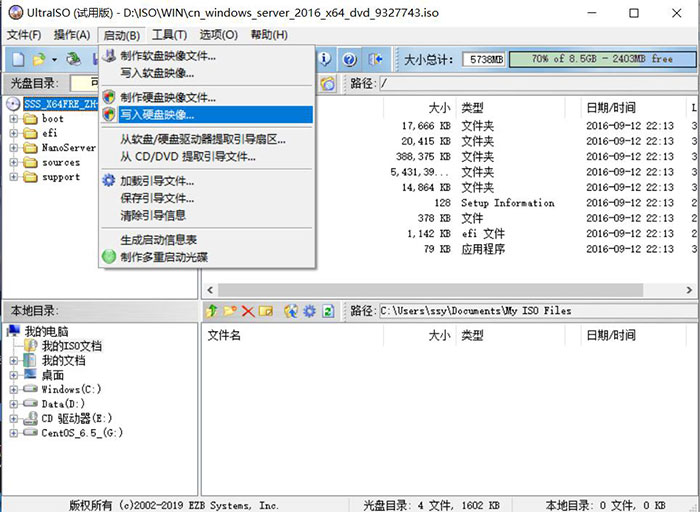Screen dimensions: 700x512
Task: Click the Open CD/DVD disc toolbar icon
Action: coord(74,59)
